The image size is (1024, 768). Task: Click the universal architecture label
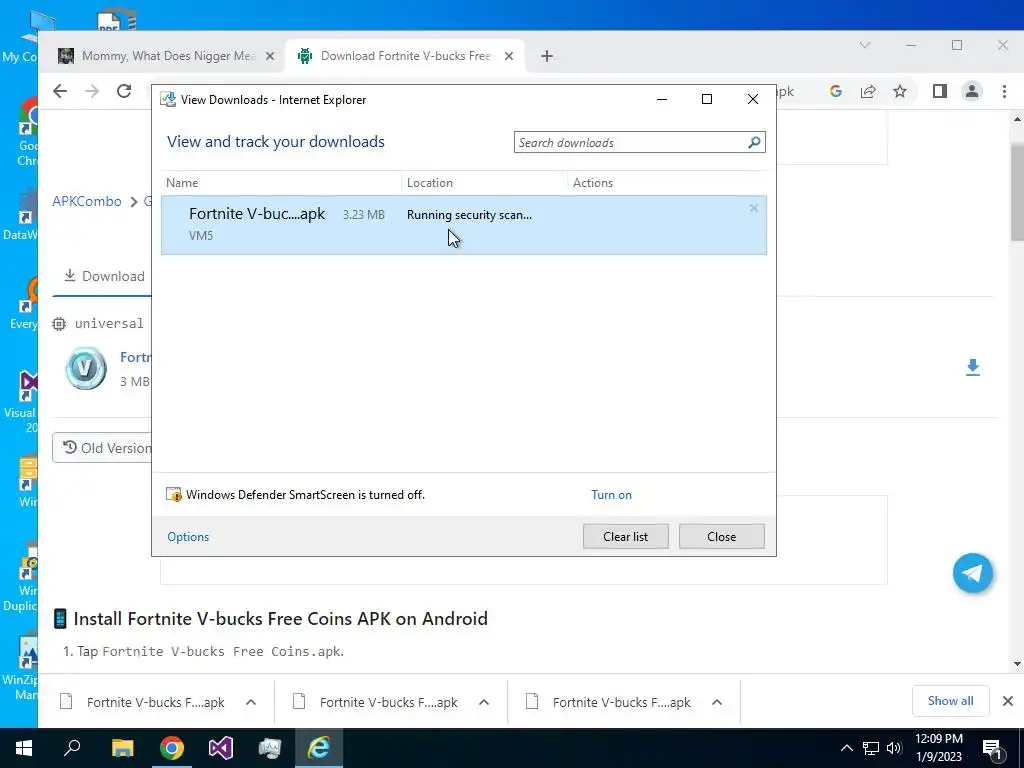(x=109, y=323)
